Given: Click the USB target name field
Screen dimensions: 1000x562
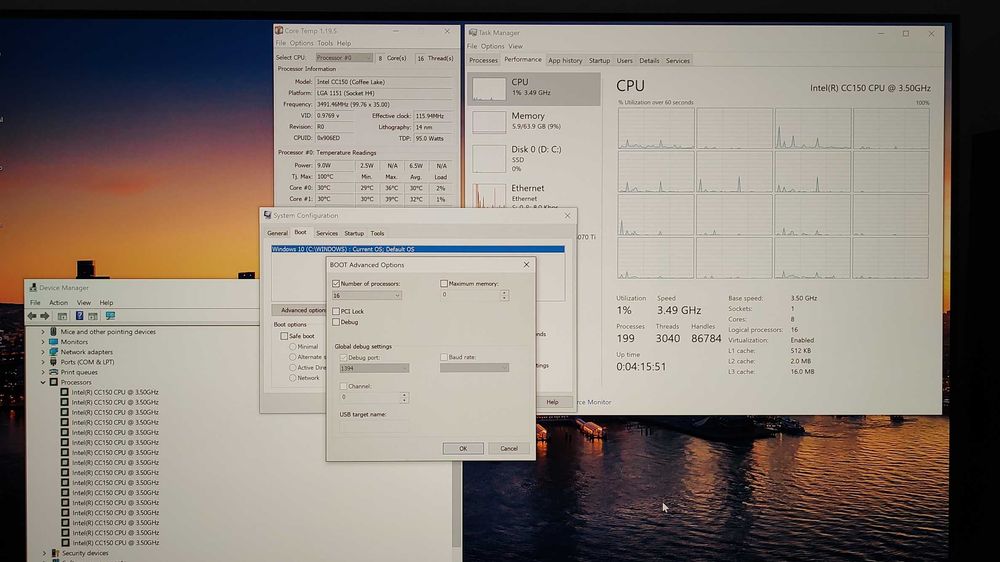Looking at the screenshot, I should pos(374,425).
